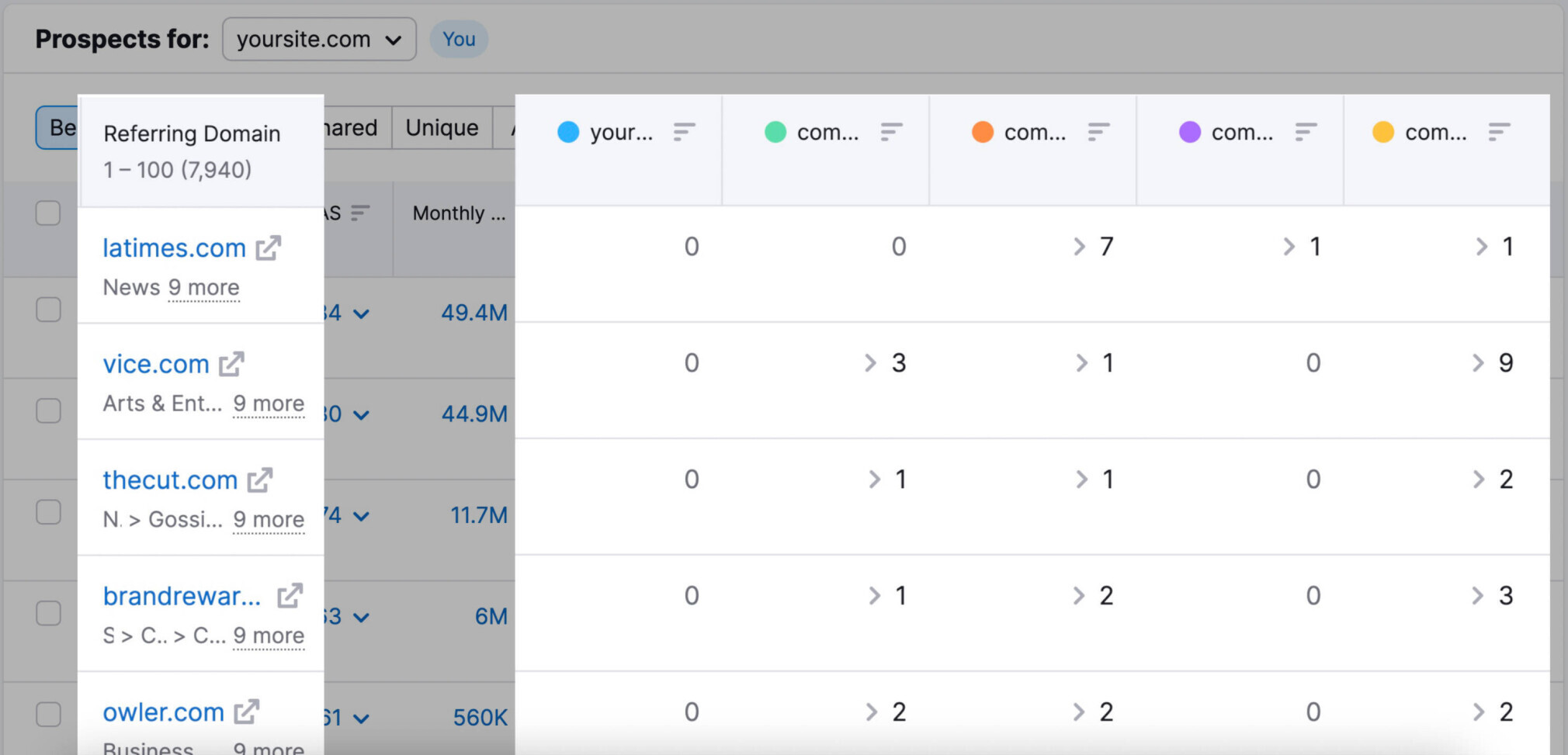Check the row with 49.4M monthly visits
Image resolution: width=1568 pixels, height=755 pixels.
coord(48,310)
